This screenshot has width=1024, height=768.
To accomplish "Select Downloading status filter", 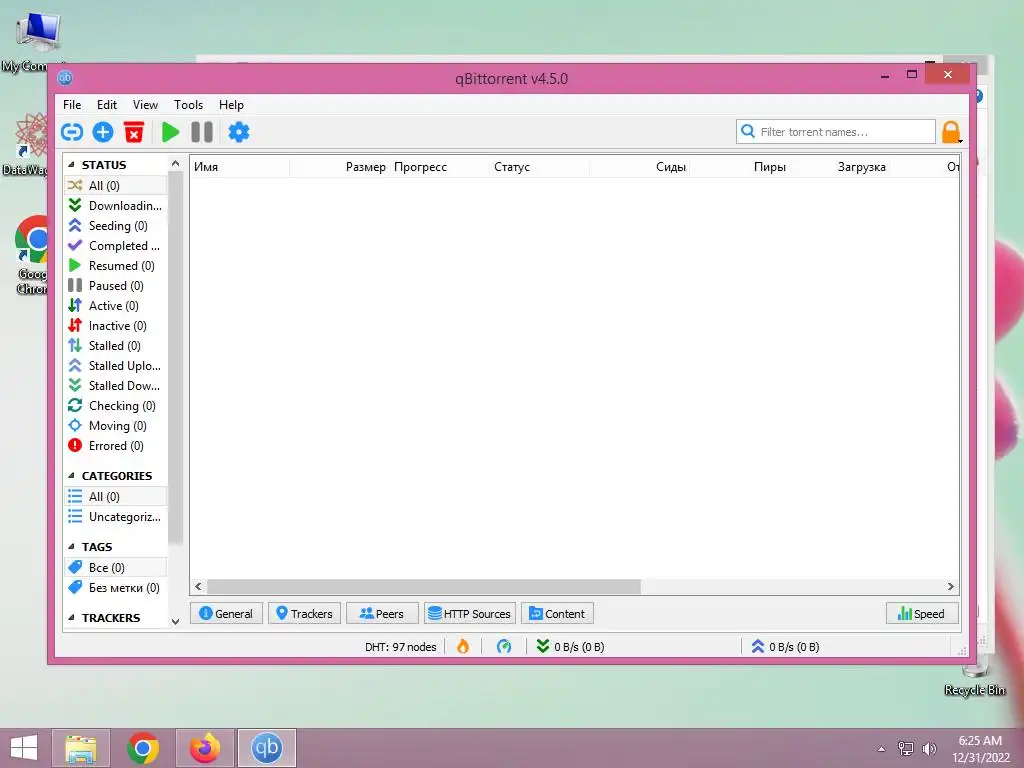I will 116,206.
